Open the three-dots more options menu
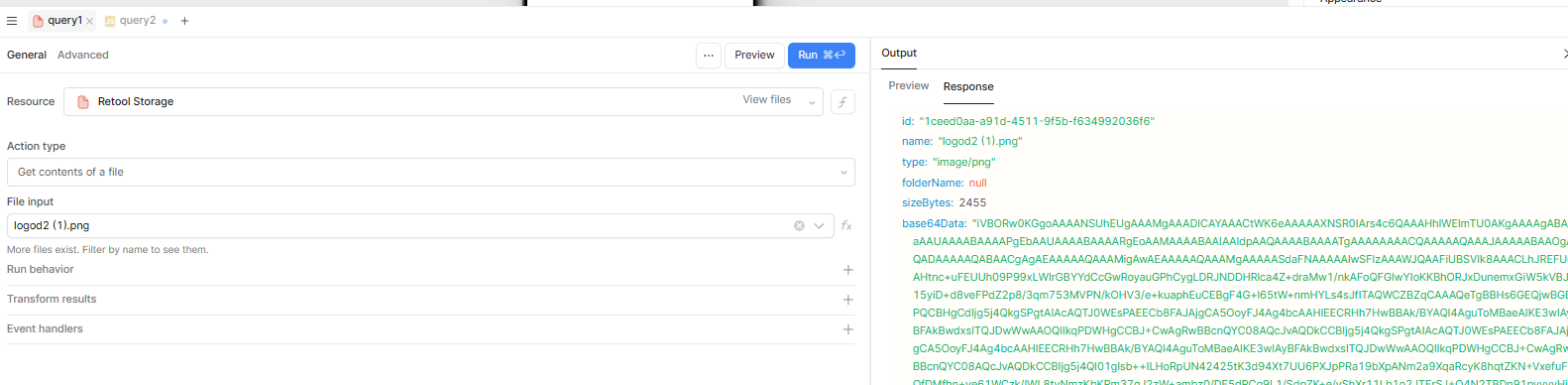This screenshot has height=385, width=1568. click(709, 56)
